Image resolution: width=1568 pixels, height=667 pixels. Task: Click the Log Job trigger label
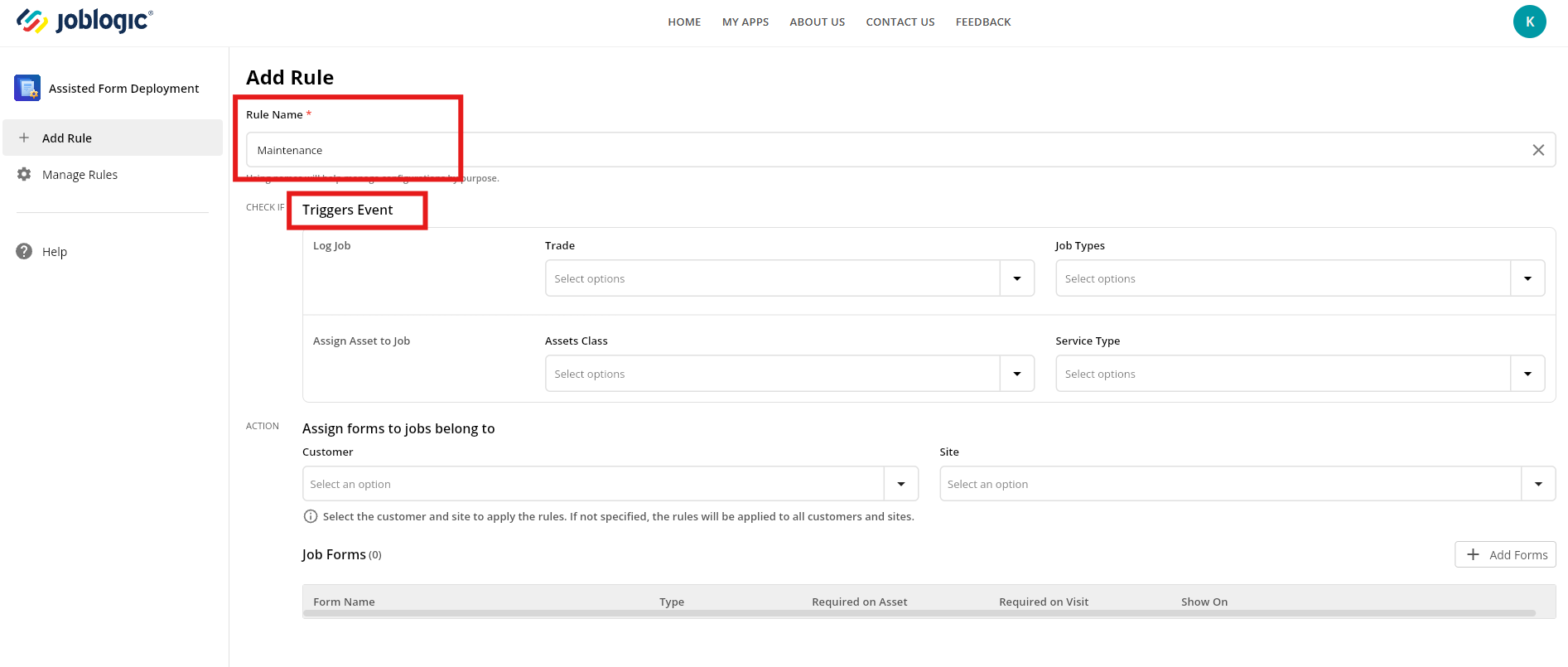click(332, 246)
